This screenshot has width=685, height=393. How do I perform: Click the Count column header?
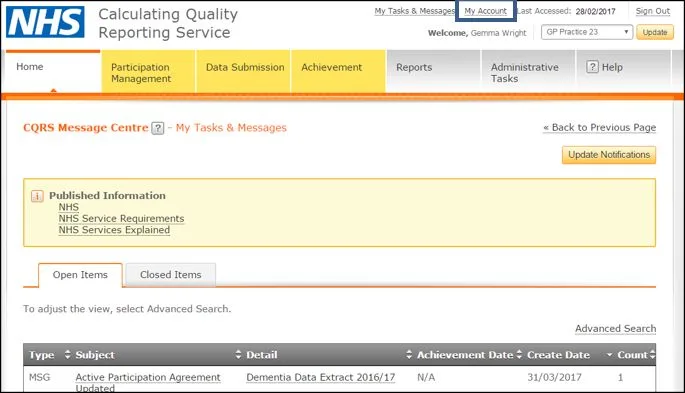pos(632,355)
